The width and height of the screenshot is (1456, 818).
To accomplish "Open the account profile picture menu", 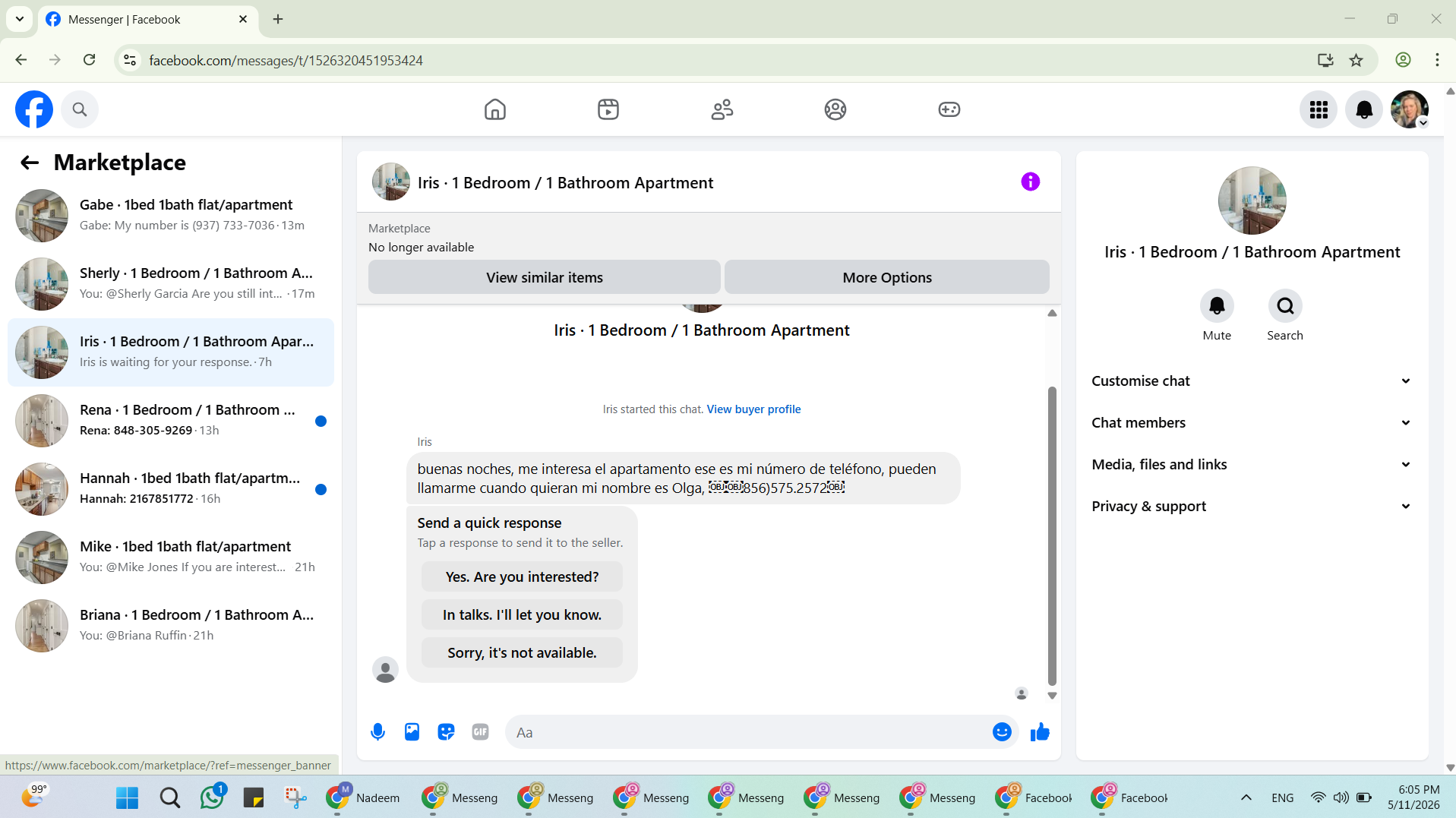I will (1410, 109).
